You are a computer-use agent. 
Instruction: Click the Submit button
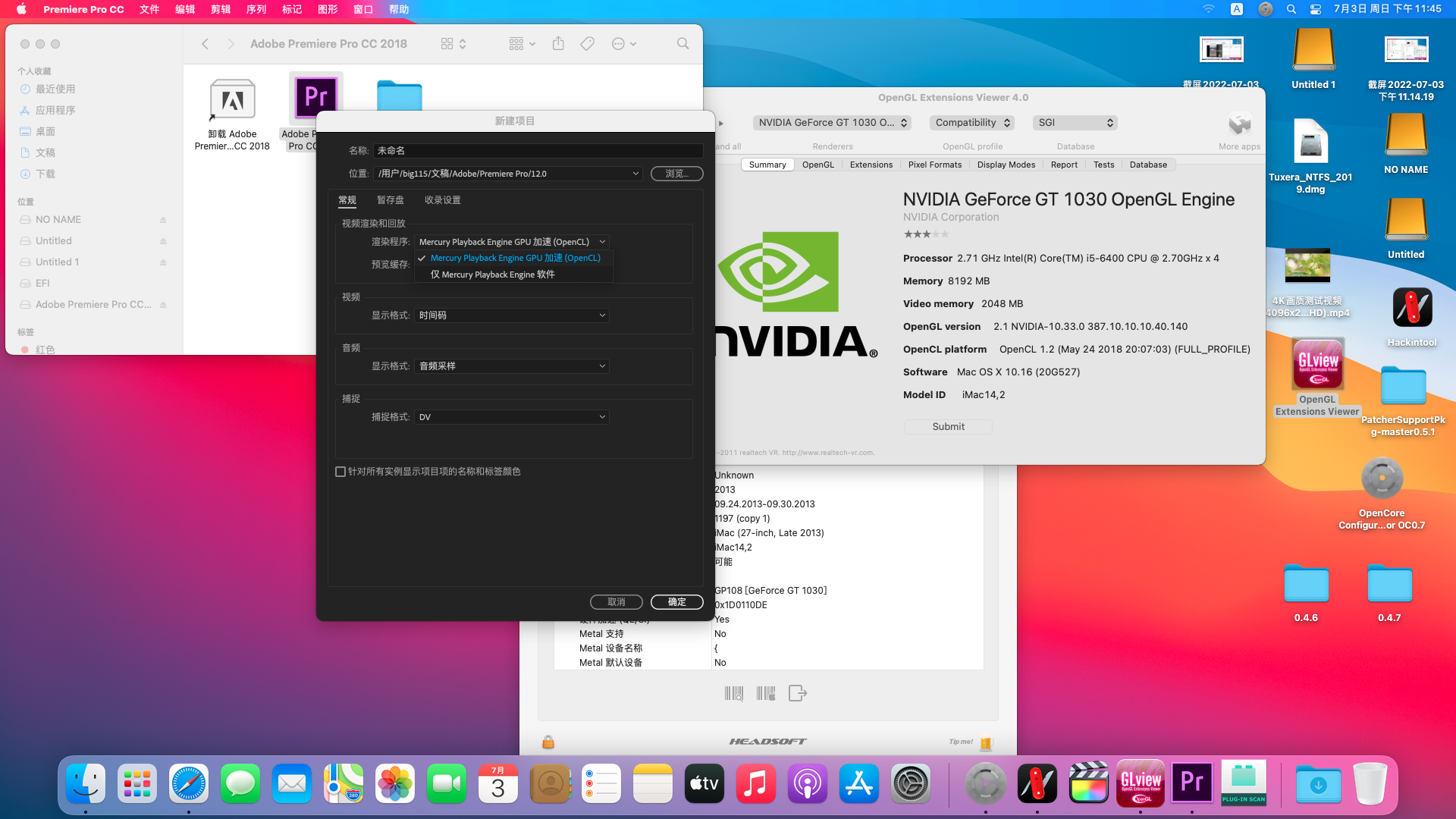948,427
